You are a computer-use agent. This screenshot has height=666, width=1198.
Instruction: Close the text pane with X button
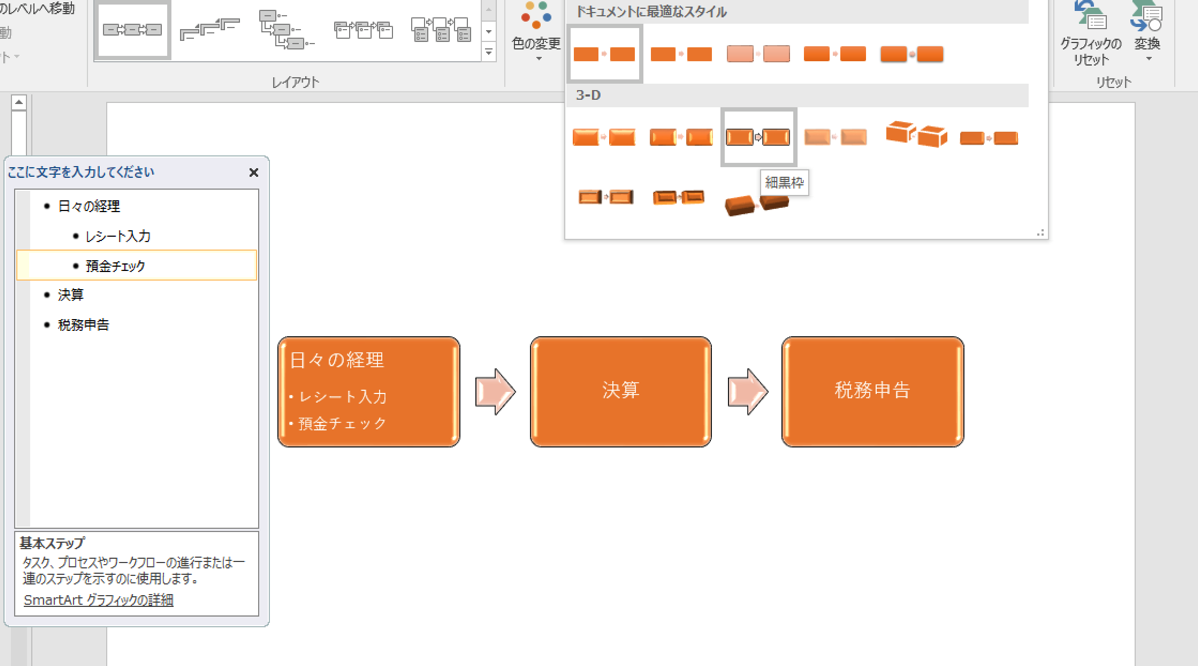tap(254, 173)
